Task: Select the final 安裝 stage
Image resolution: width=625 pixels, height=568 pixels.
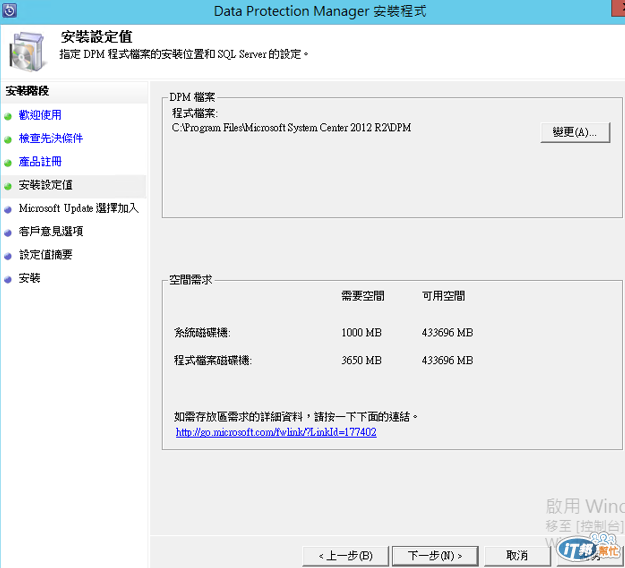Action: 29,278
